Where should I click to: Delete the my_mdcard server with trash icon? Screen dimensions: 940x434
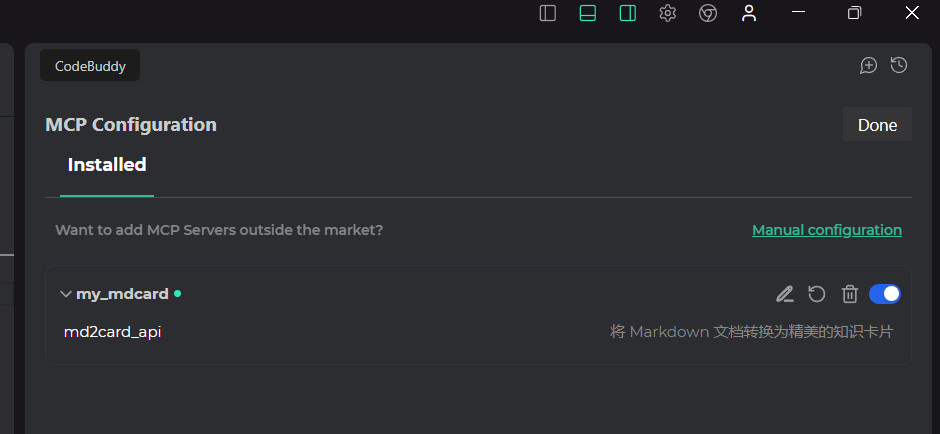(850, 294)
